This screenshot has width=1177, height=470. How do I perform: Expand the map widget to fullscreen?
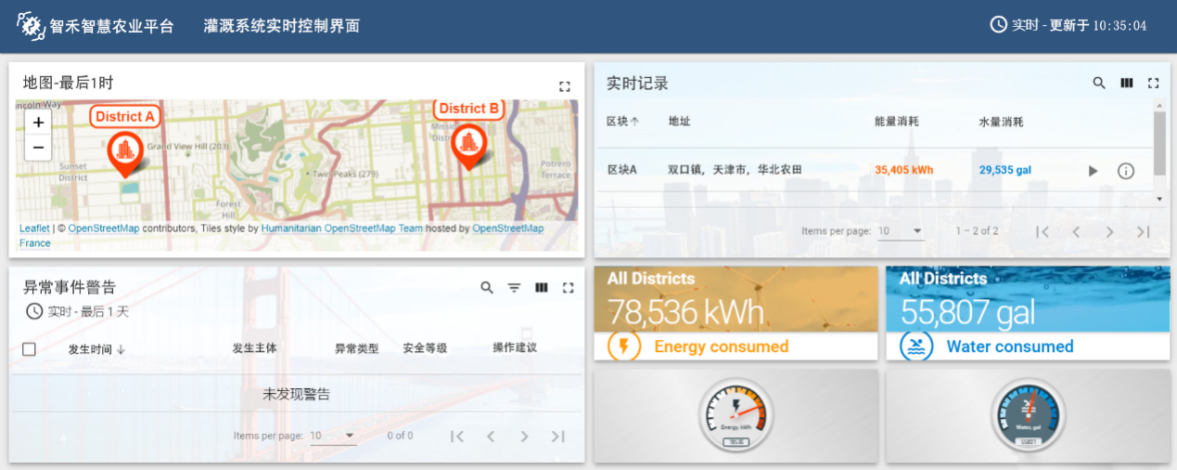(564, 87)
